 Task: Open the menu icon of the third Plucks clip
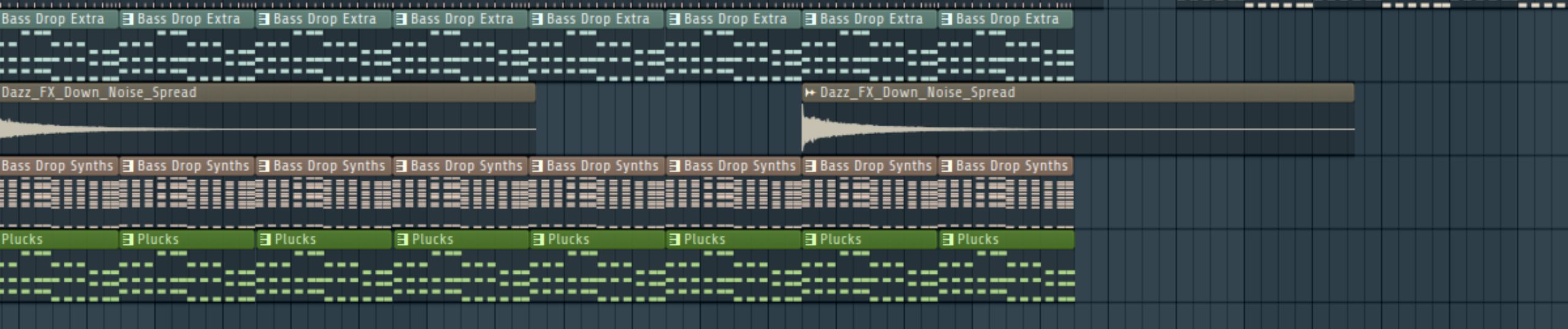pyautogui.click(x=265, y=240)
